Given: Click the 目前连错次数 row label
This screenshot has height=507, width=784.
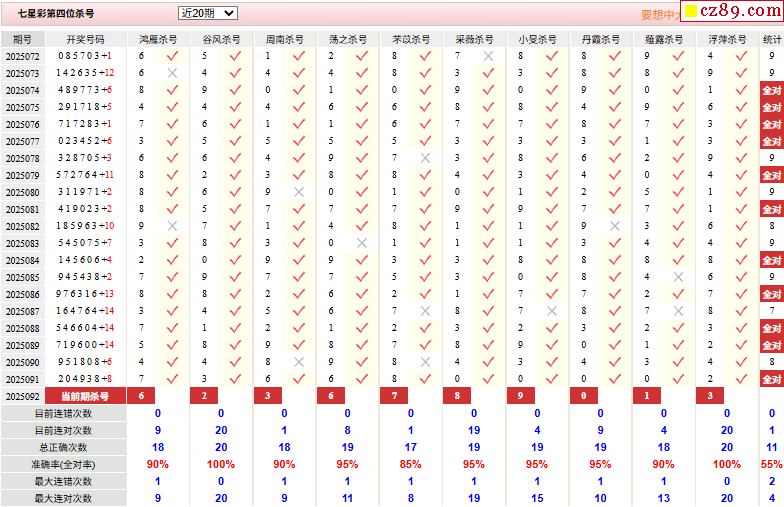Looking at the screenshot, I should (x=64, y=414).
